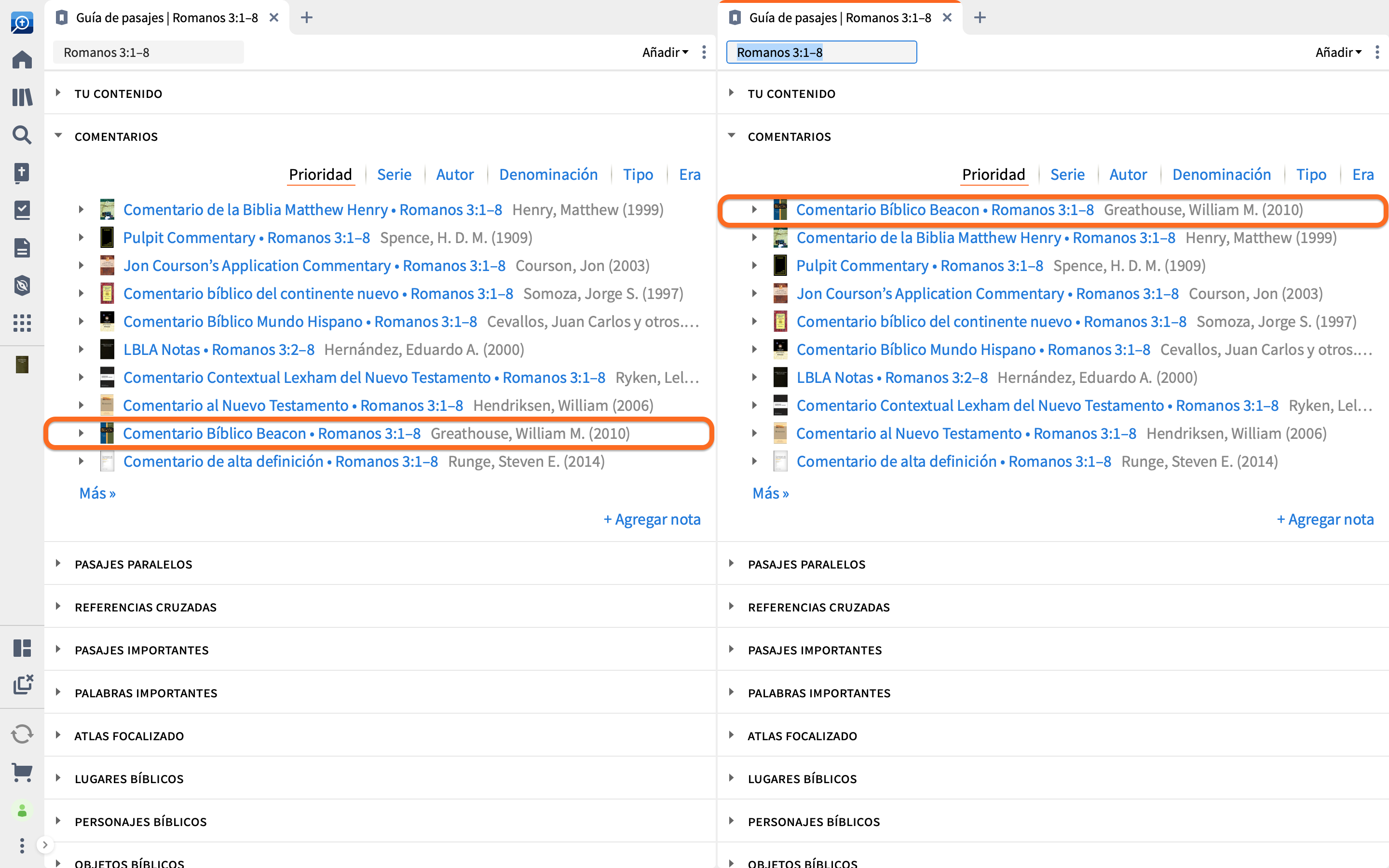Select Prioridad sort tab in right panel
This screenshot has width=1389, height=868.
pyautogui.click(x=994, y=175)
